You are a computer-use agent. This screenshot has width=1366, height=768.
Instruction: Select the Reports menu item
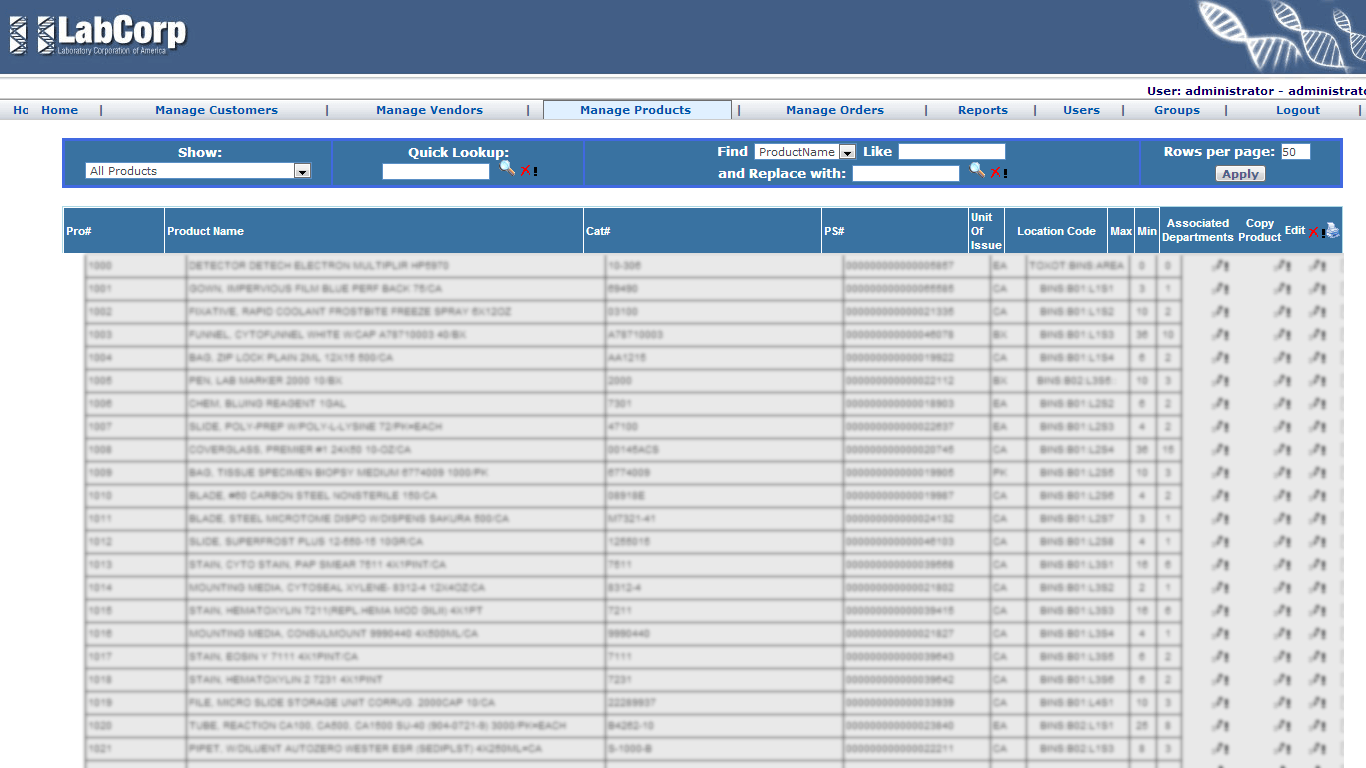pos(982,110)
